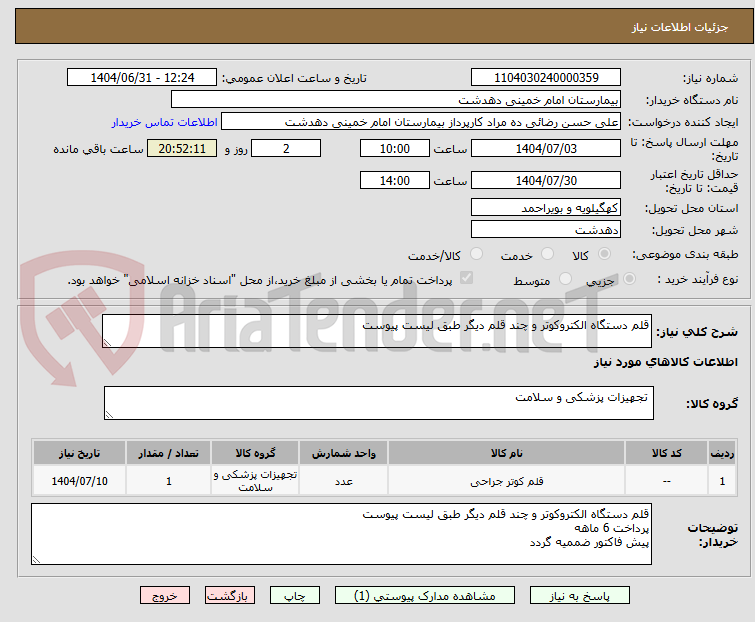Click the general description textarea شرح کلی نیاز

coord(377,331)
